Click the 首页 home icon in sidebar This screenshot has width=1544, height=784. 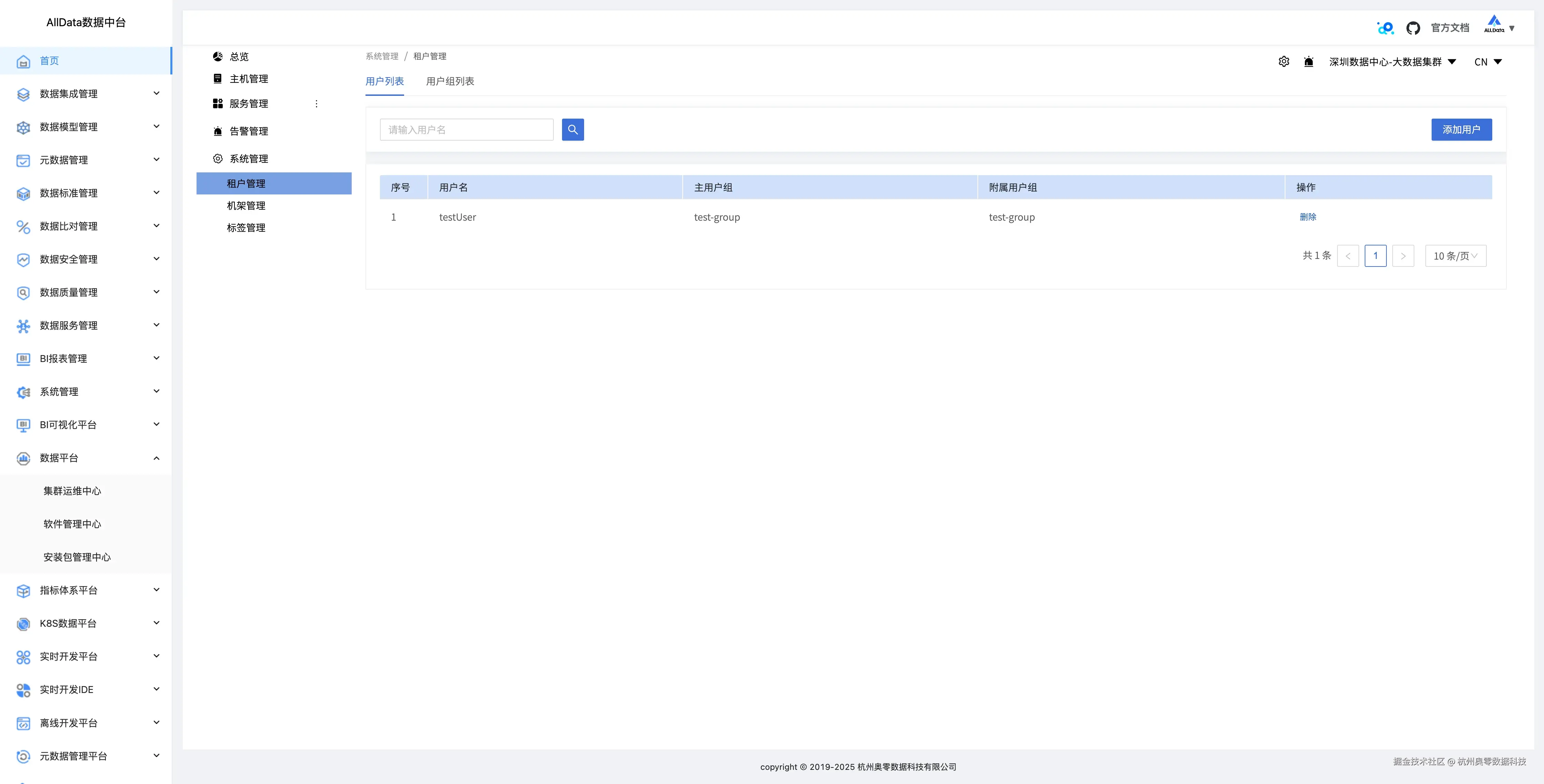click(x=23, y=61)
